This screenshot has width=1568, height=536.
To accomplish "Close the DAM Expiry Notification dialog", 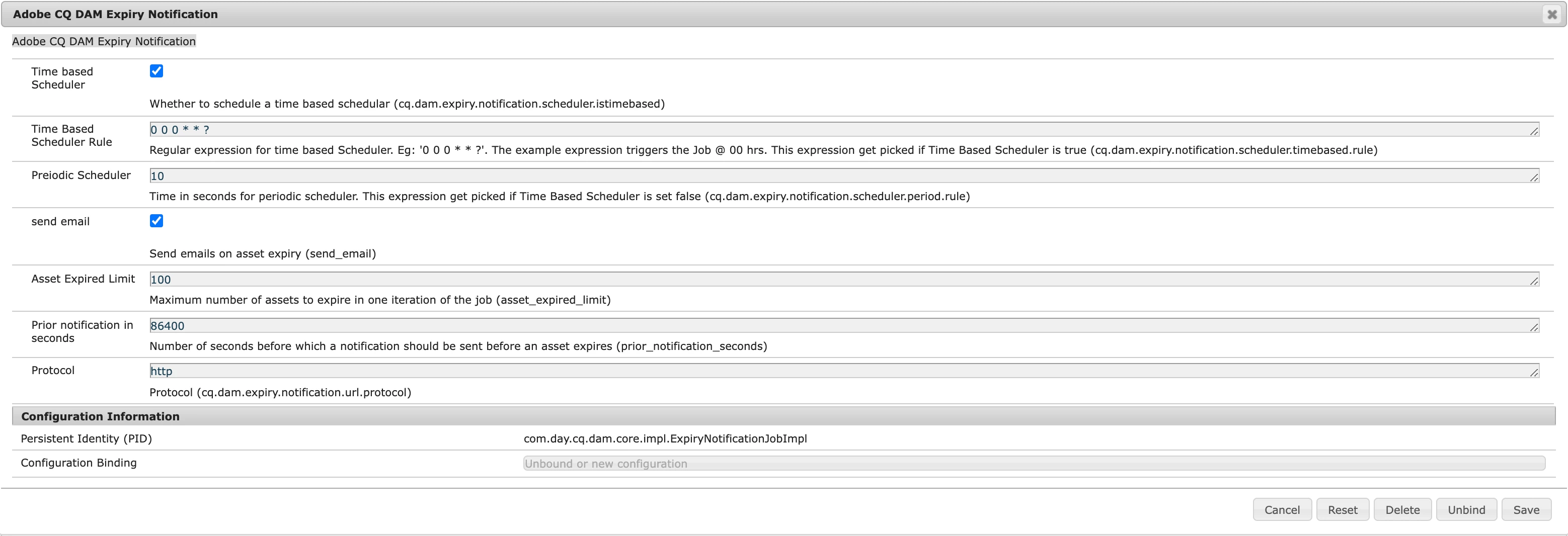I will (x=1551, y=15).
